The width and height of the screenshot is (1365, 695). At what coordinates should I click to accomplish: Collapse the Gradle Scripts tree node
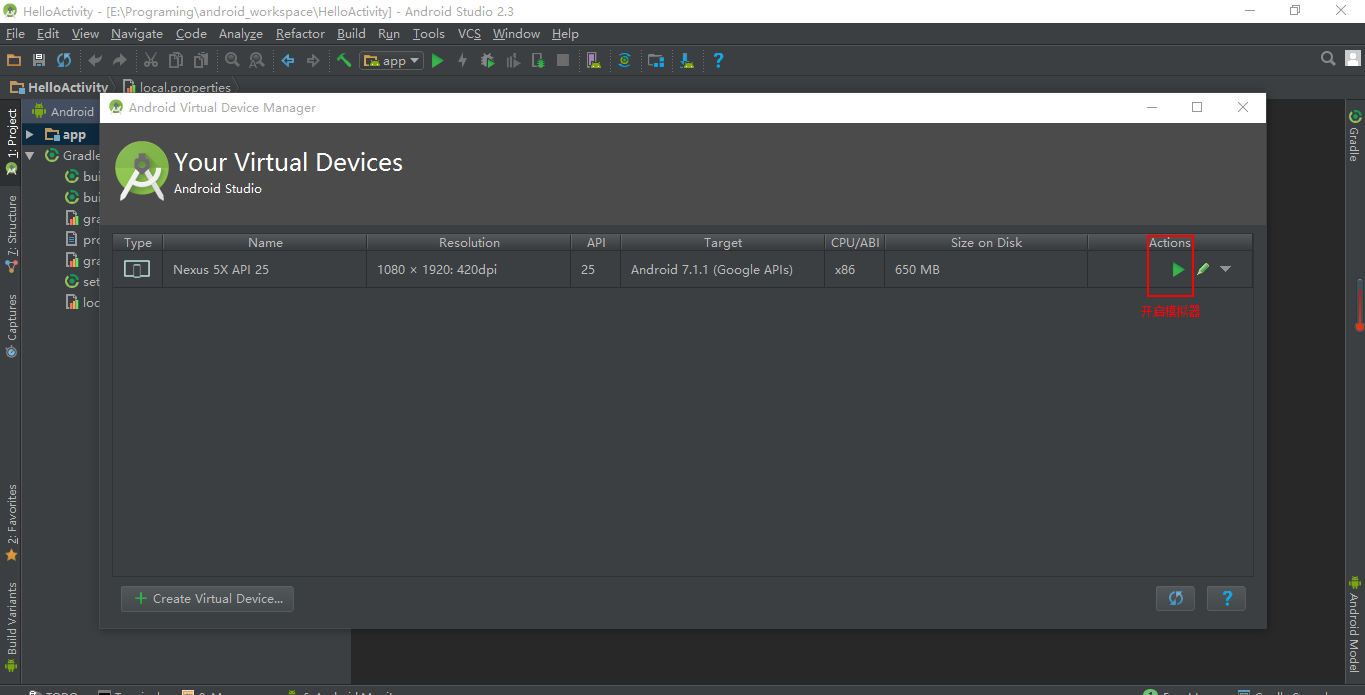pos(30,156)
